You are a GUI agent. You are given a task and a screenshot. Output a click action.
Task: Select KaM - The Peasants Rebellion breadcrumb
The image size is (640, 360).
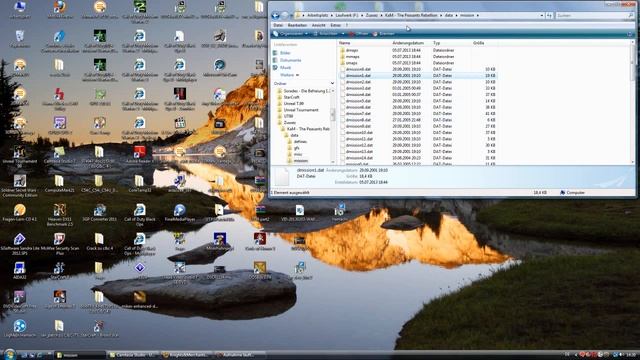tap(411, 16)
